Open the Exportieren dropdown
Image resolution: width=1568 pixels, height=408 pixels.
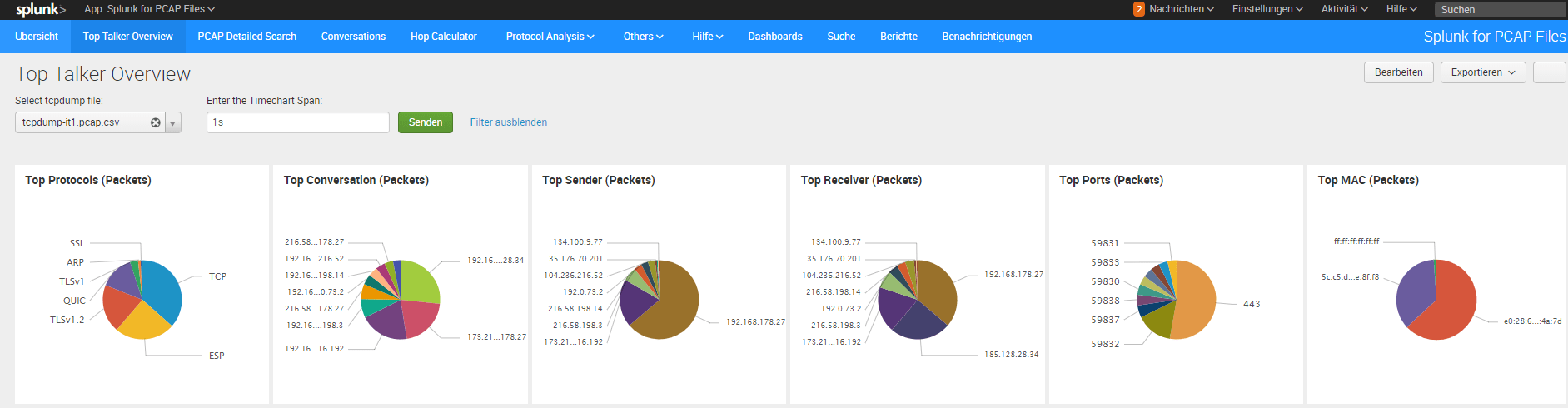tap(1482, 72)
